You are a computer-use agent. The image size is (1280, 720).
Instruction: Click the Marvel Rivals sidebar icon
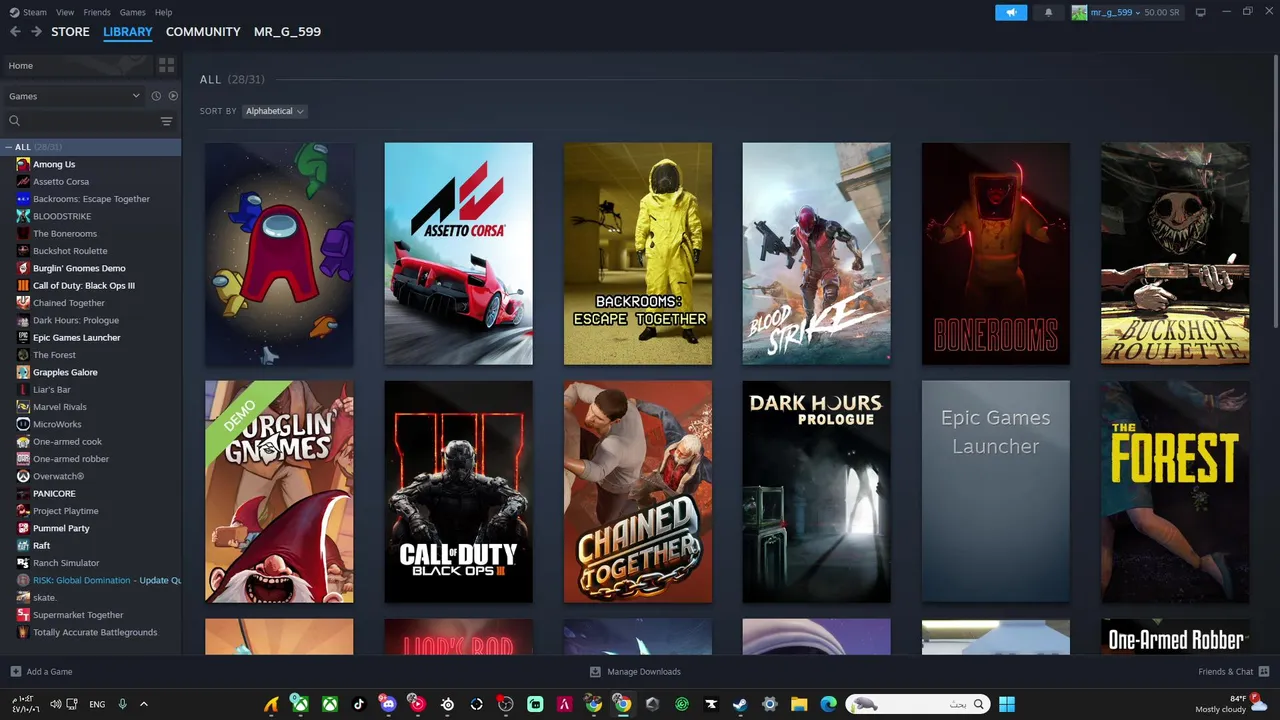click(23, 407)
